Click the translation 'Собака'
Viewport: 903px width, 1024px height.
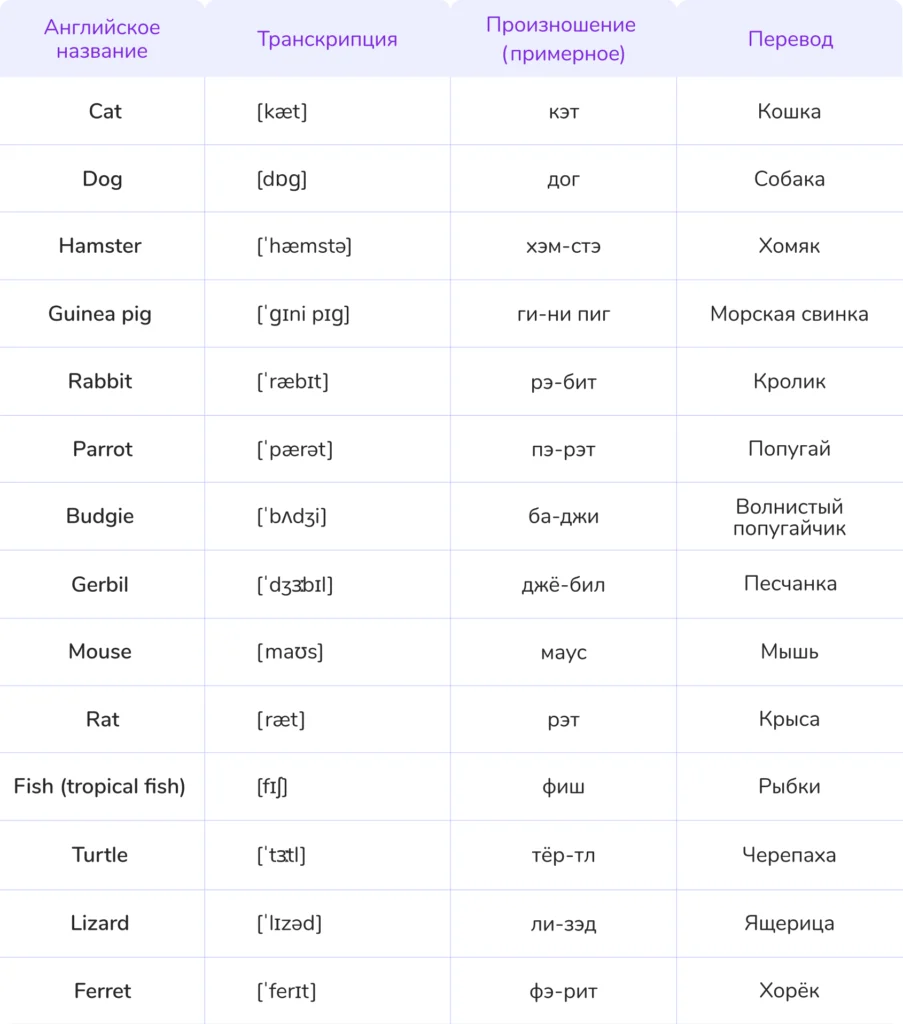click(789, 179)
